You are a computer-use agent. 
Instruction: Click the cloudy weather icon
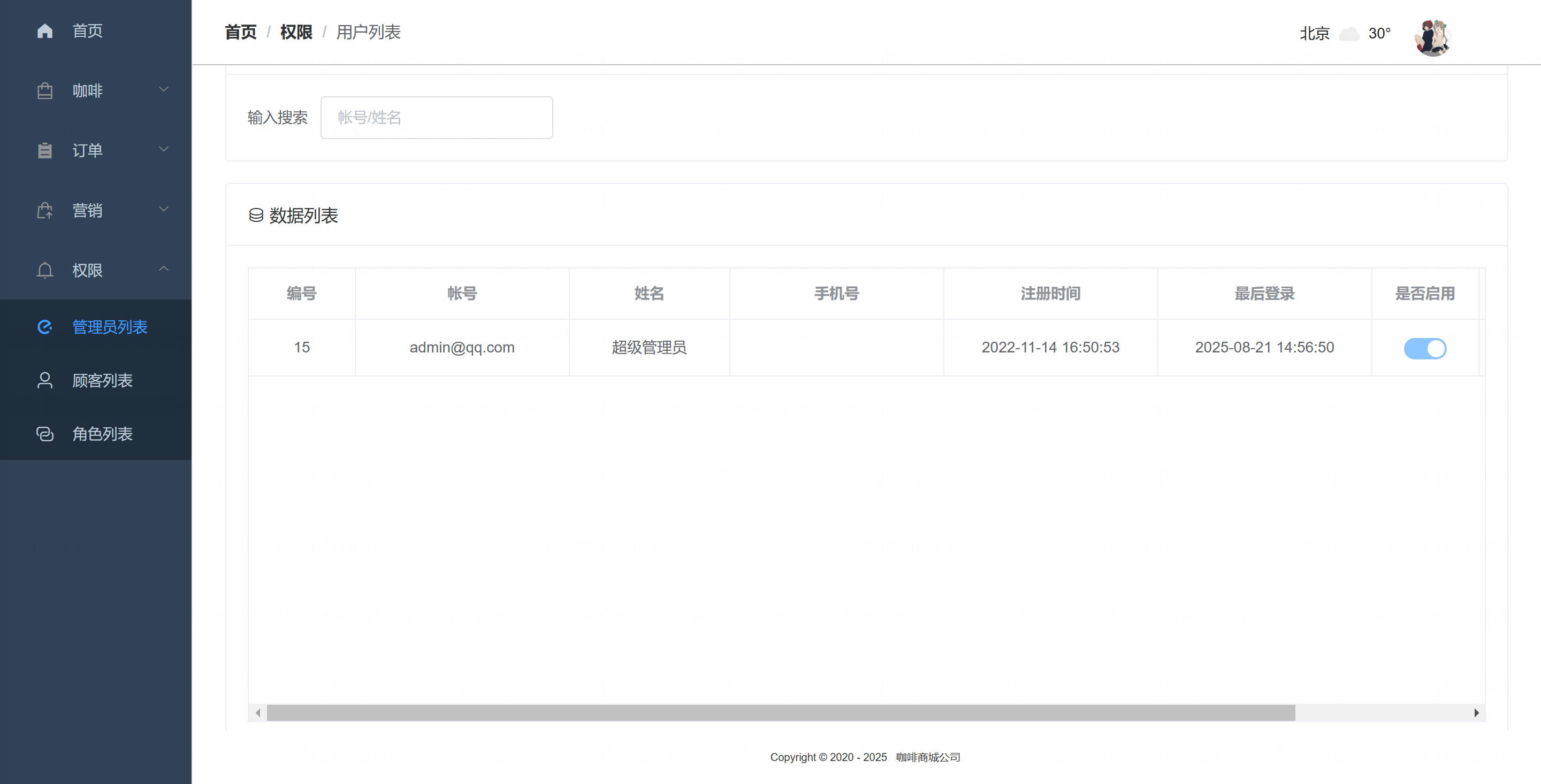click(x=1349, y=34)
